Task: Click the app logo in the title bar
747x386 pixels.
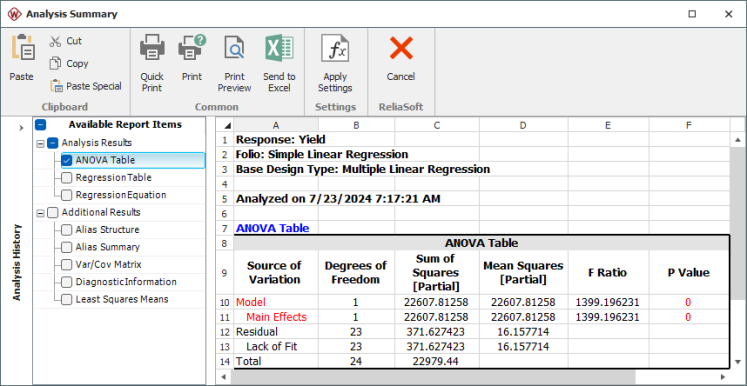Action: click(x=14, y=14)
